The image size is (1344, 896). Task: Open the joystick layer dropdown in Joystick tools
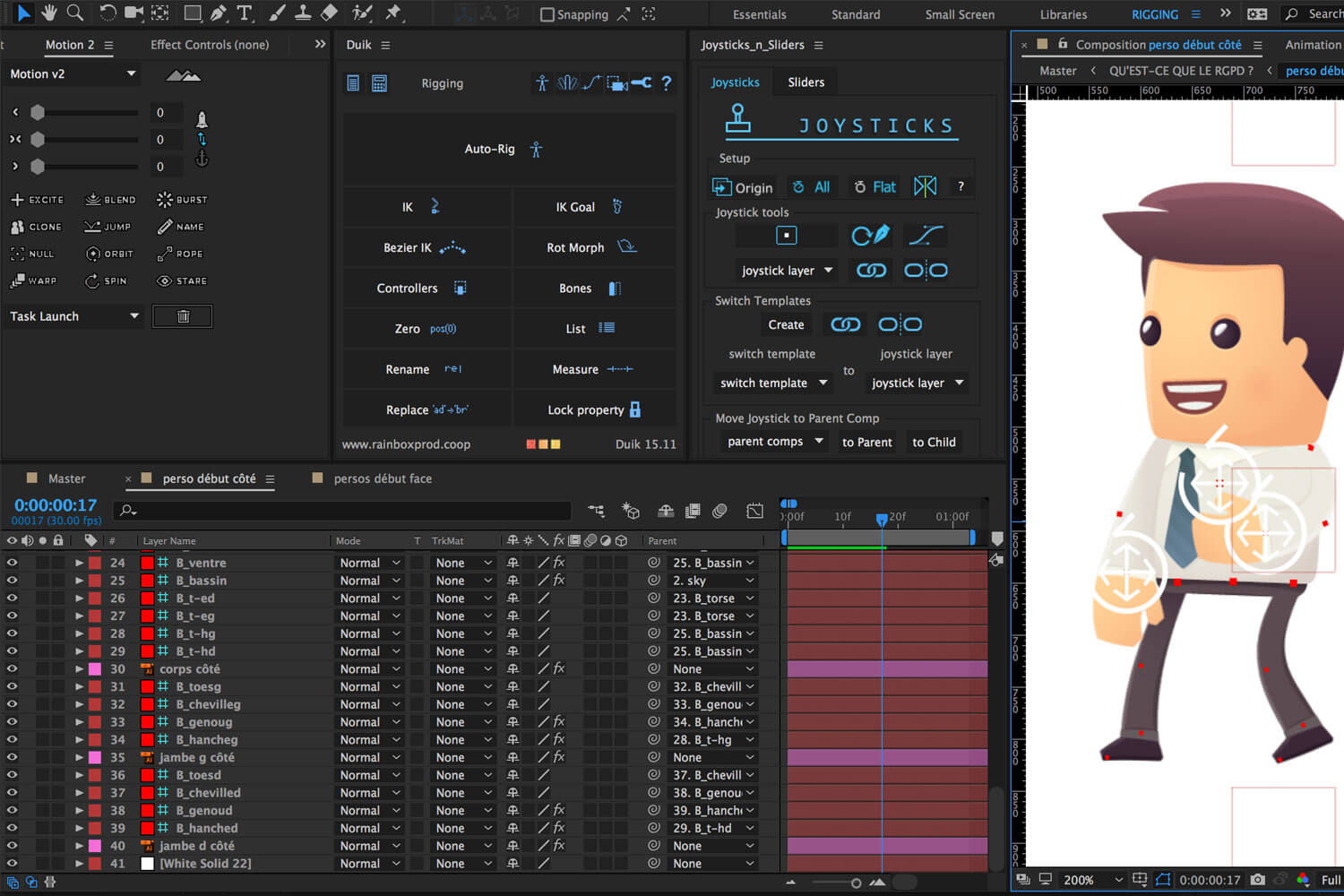point(787,271)
